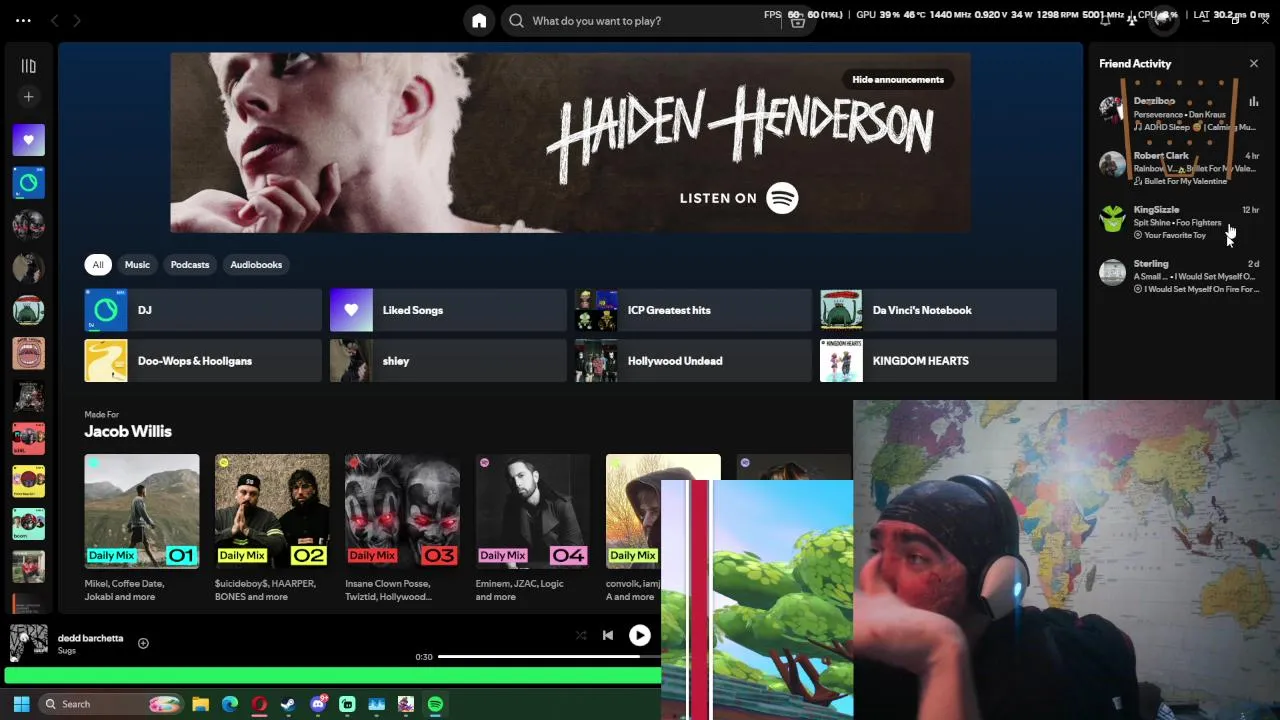Viewport: 1280px width, 720px height.
Task: Open Dezziboo's profile picture
Action: (x=1112, y=109)
